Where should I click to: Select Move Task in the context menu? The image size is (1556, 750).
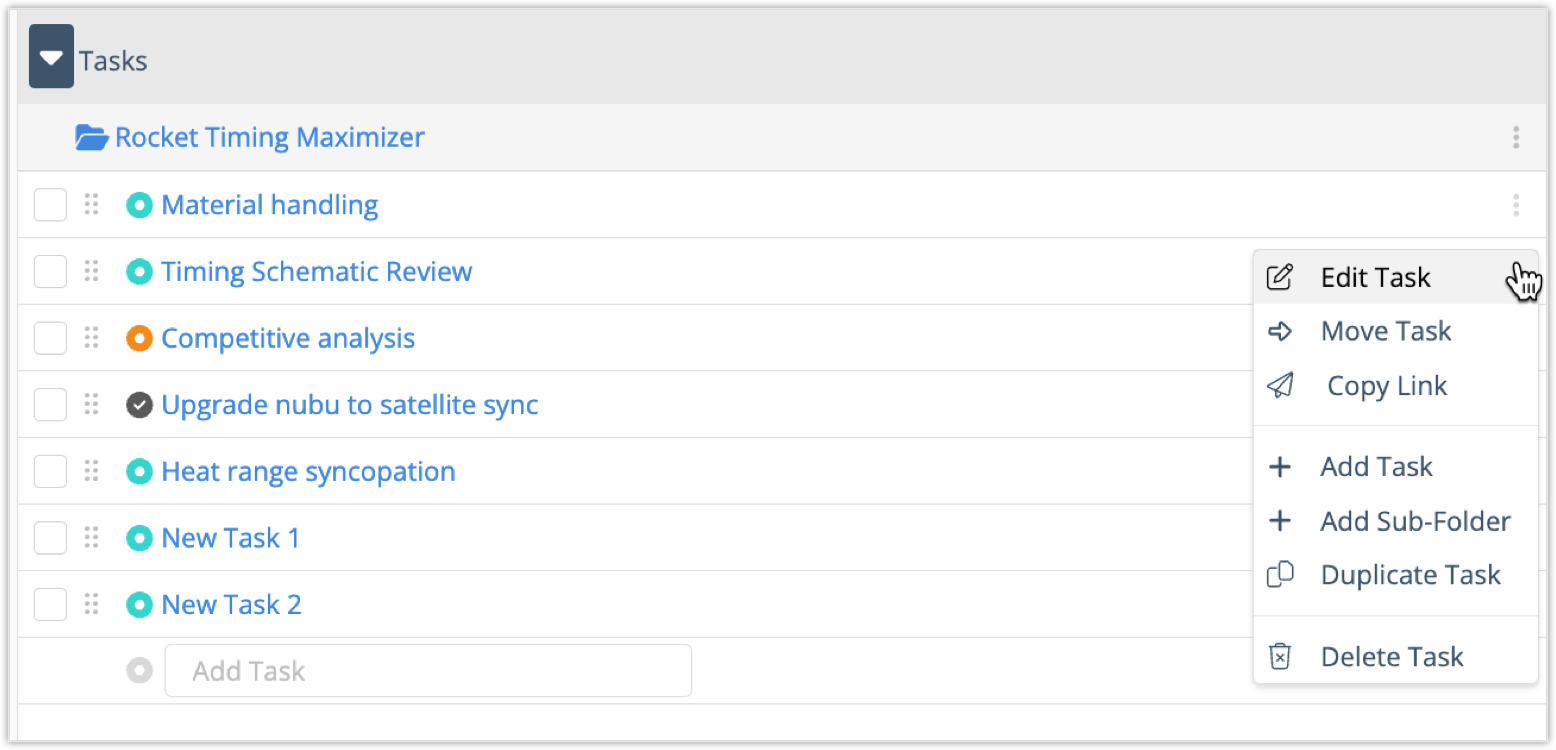(x=1385, y=331)
